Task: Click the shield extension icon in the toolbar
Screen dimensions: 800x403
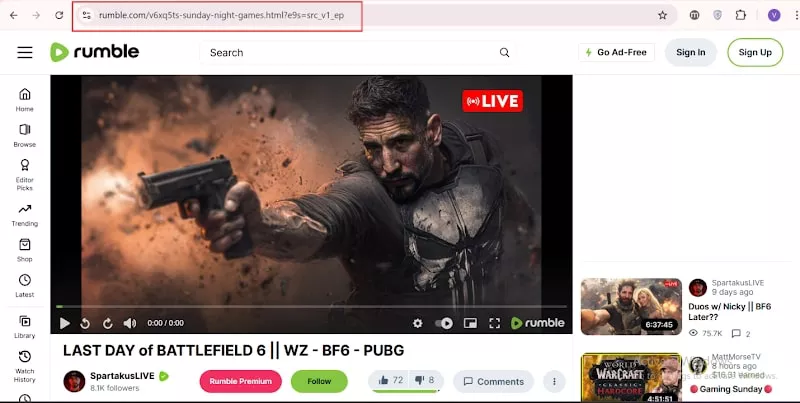Action: tap(717, 15)
